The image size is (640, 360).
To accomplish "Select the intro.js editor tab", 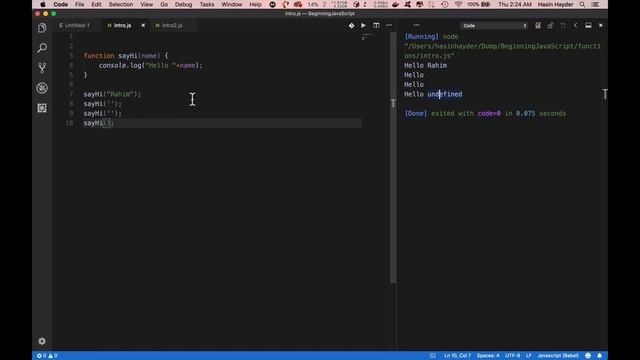I will pos(122,25).
